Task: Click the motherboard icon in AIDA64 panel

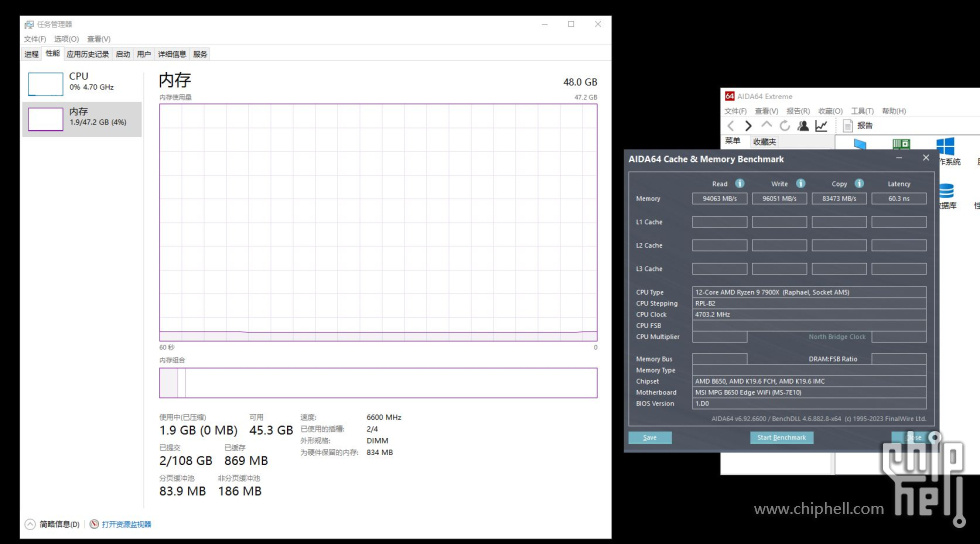Action: pyautogui.click(x=901, y=144)
